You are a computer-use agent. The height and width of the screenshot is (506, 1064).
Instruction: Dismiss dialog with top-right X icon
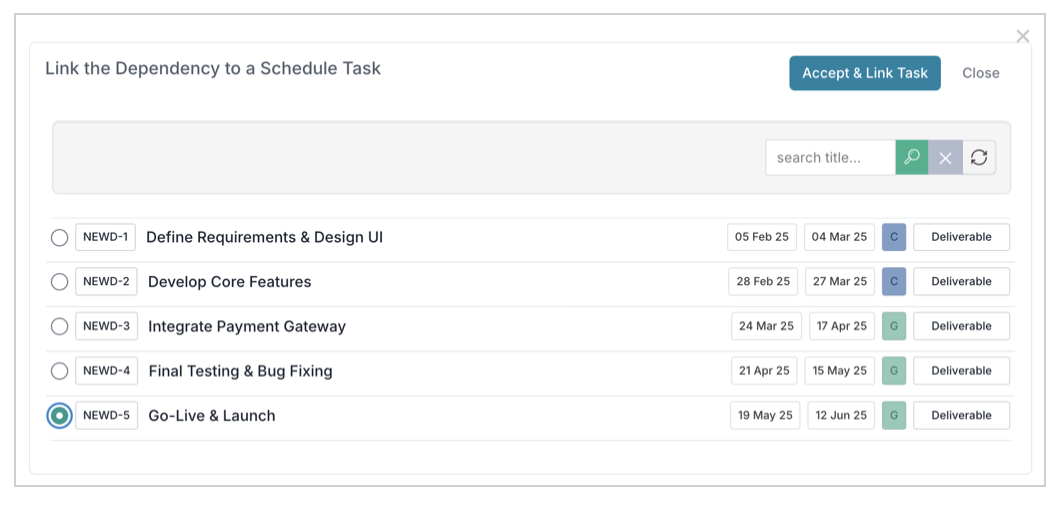point(1023,37)
